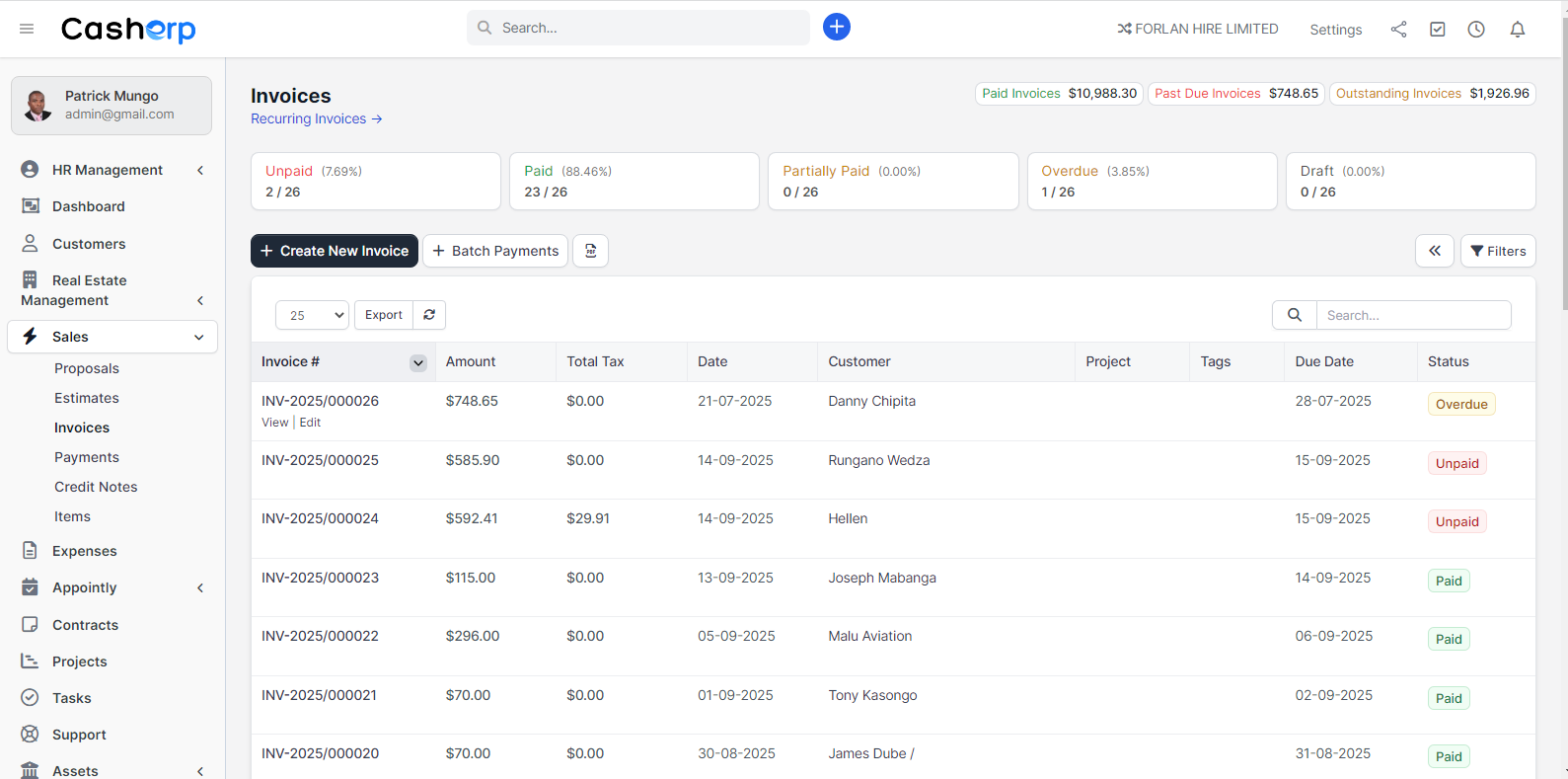The width and height of the screenshot is (1568, 779).
Task: Open the 25 page-size dropdown
Action: pyautogui.click(x=312, y=315)
